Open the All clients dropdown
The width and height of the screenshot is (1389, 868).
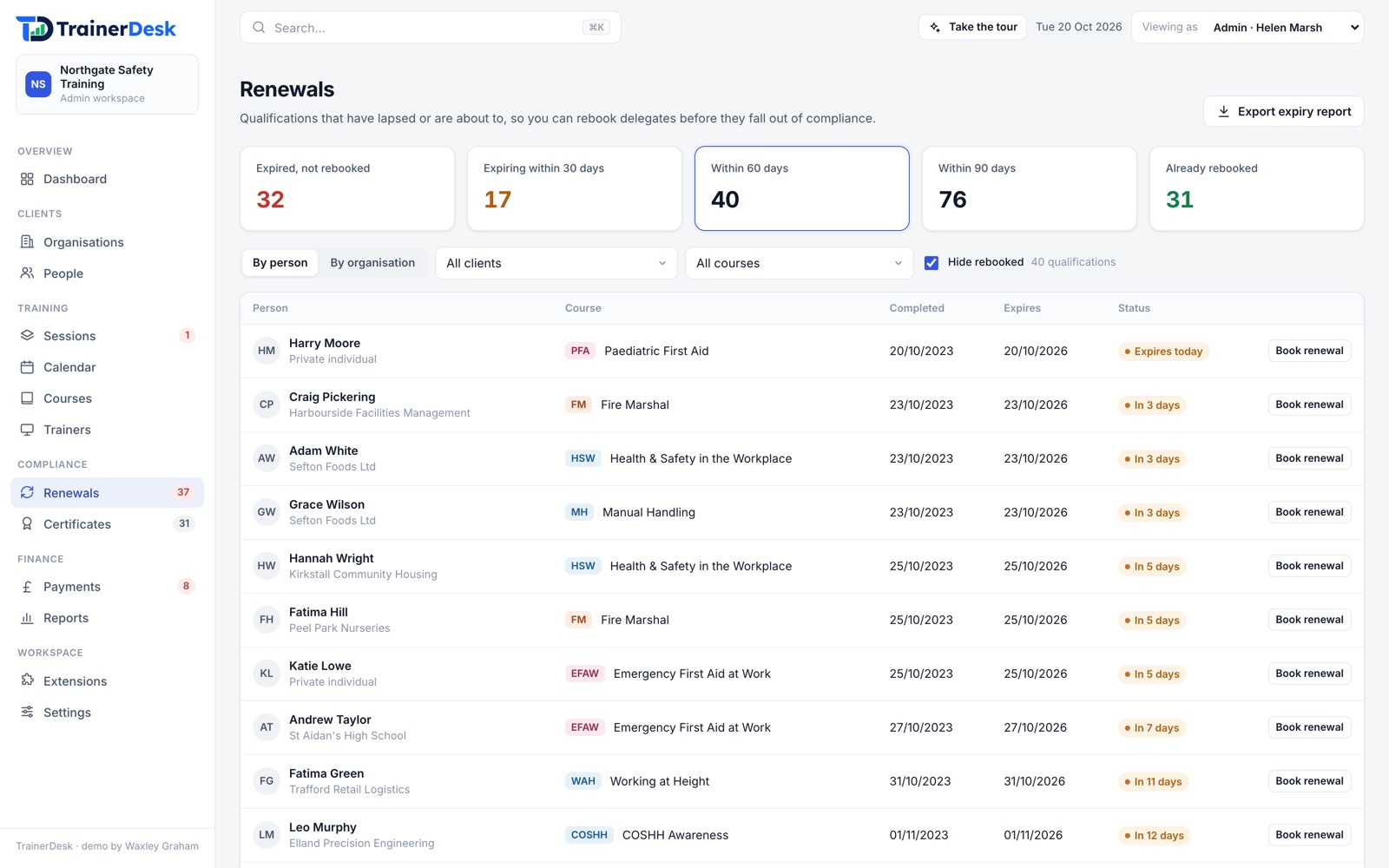click(x=556, y=263)
